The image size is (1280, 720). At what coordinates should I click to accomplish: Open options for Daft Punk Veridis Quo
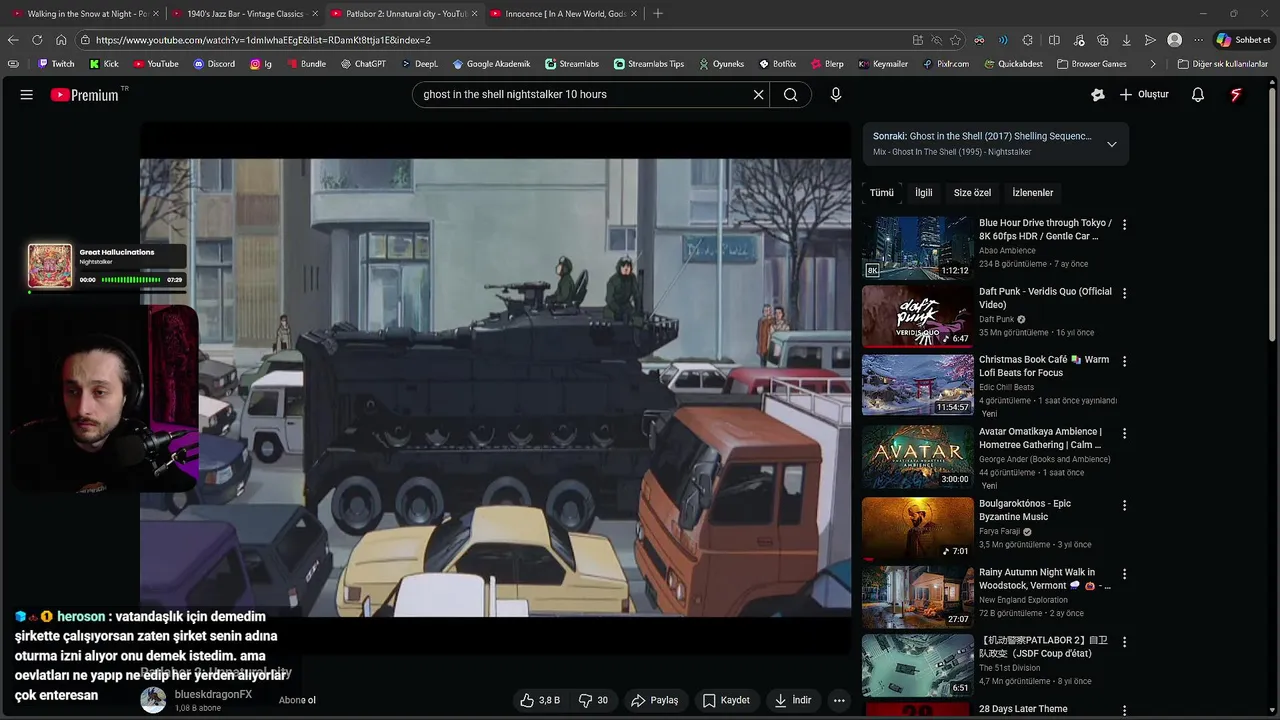pos(1124,293)
